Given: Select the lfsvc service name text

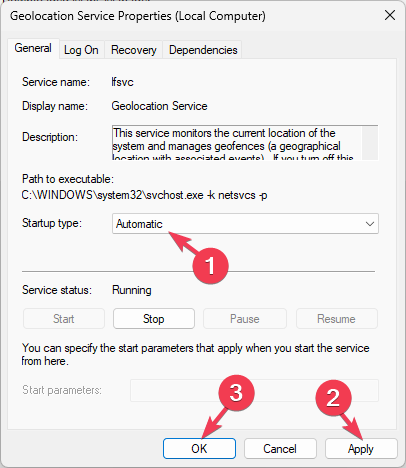Looking at the screenshot, I should tap(122, 82).
